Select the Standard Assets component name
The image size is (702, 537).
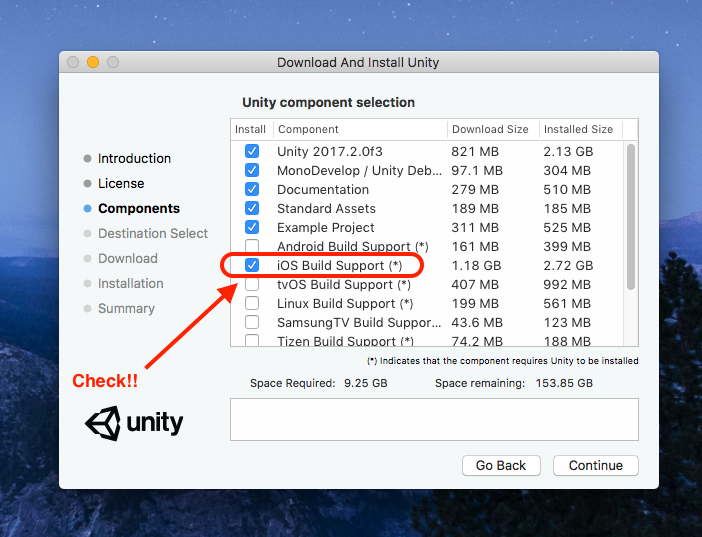(x=326, y=209)
